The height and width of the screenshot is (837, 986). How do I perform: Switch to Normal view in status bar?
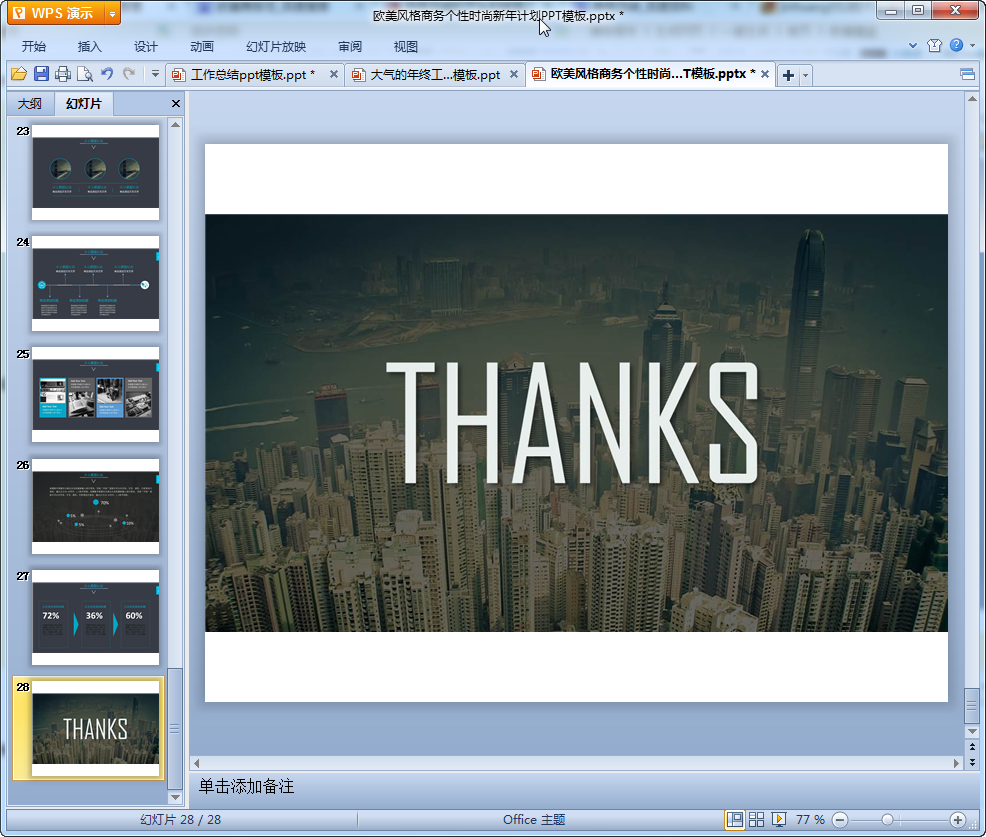click(x=735, y=820)
